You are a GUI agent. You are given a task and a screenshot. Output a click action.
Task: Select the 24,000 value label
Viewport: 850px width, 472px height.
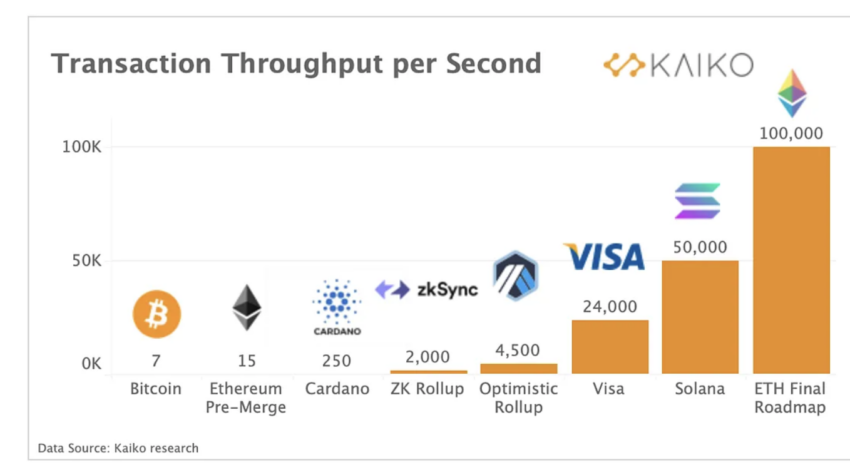(609, 307)
